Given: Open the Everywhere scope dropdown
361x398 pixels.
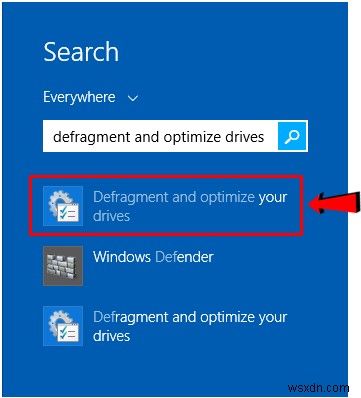Looking at the screenshot, I should (91, 97).
